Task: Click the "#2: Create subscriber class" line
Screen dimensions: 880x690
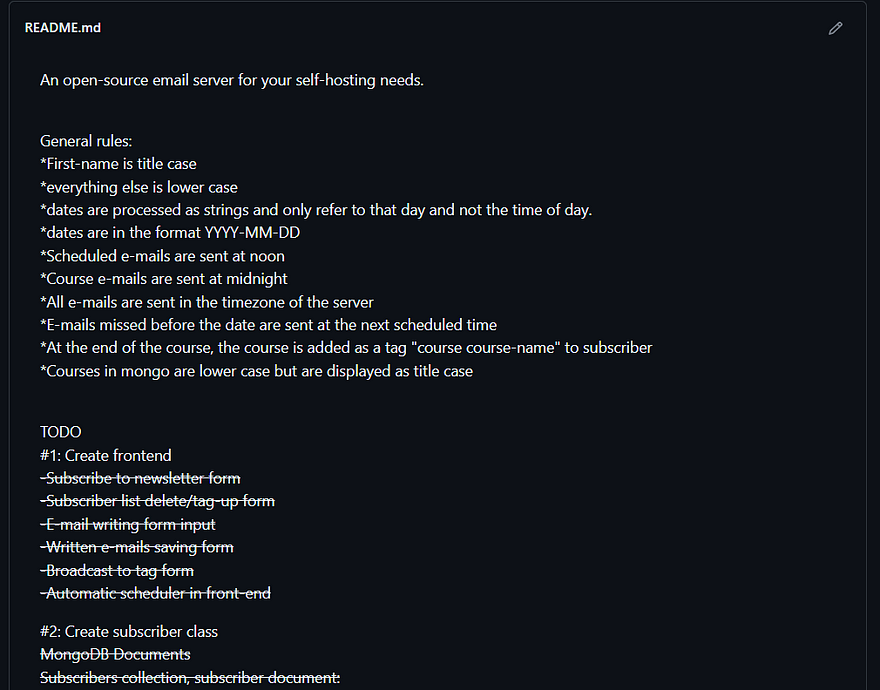Action: point(129,632)
